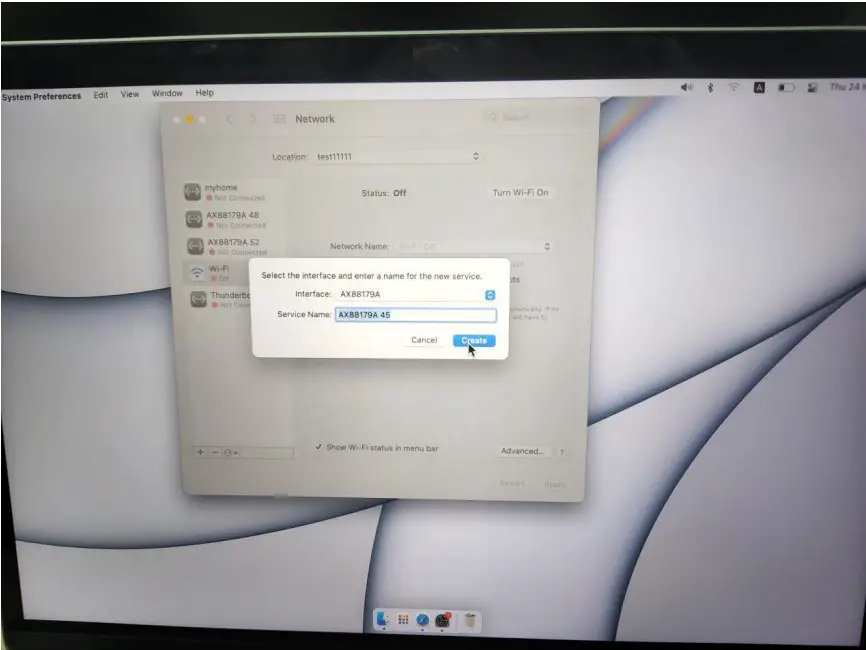Click the Revert button
Image resolution: width=866 pixels, height=650 pixels.
[x=512, y=483]
